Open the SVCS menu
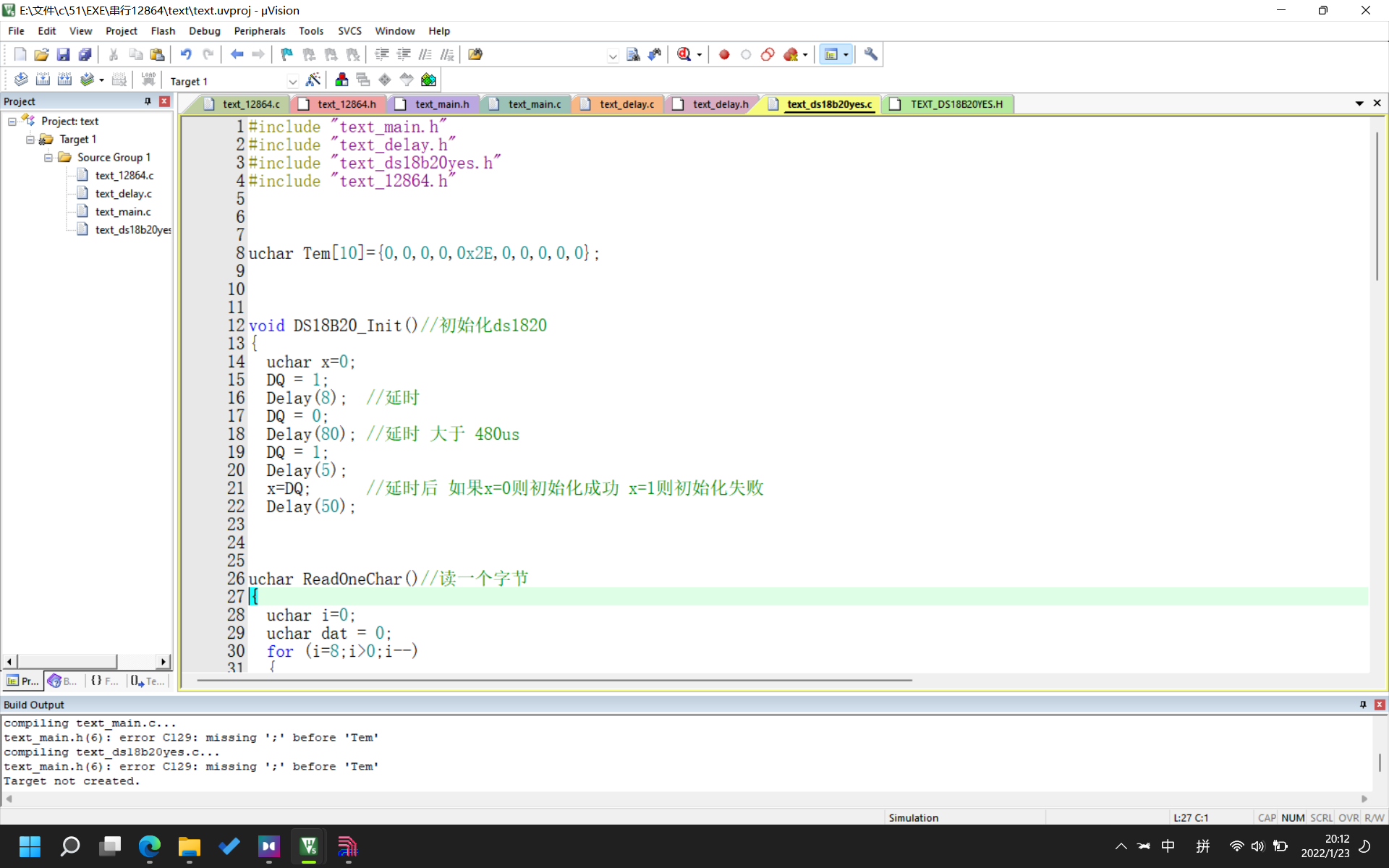1389x868 pixels. tap(349, 31)
